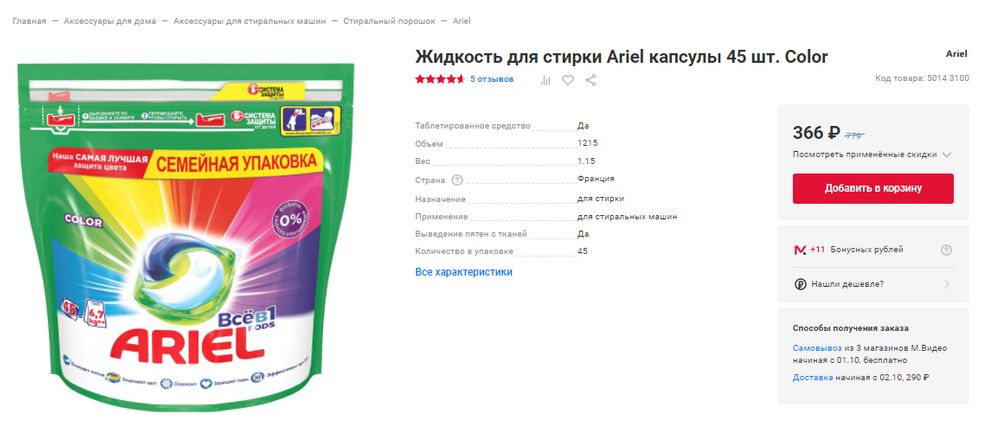The width and height of the screenshot is (1000, 429).
Task: Click the Самовывоз pickup link
Action: pyautogui.click(x=817, y=348)
